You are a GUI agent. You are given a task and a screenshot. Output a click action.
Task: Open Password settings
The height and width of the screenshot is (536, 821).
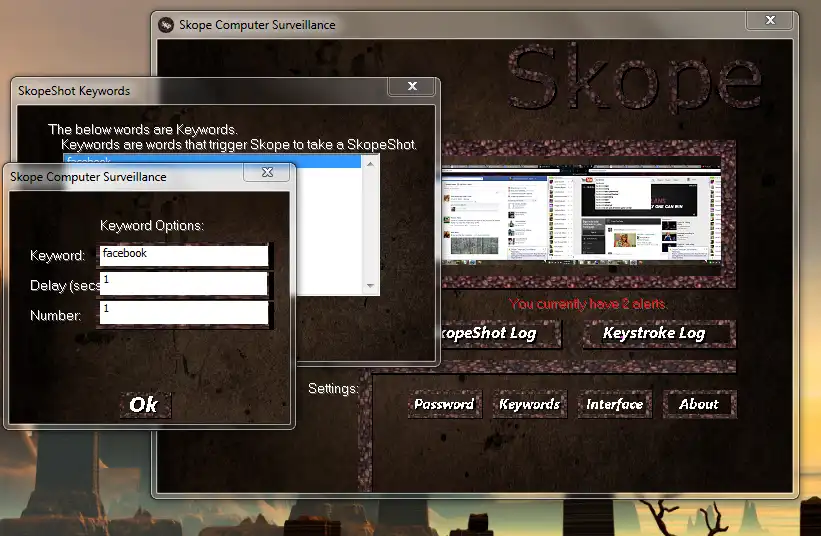click(x=445, y=404)
